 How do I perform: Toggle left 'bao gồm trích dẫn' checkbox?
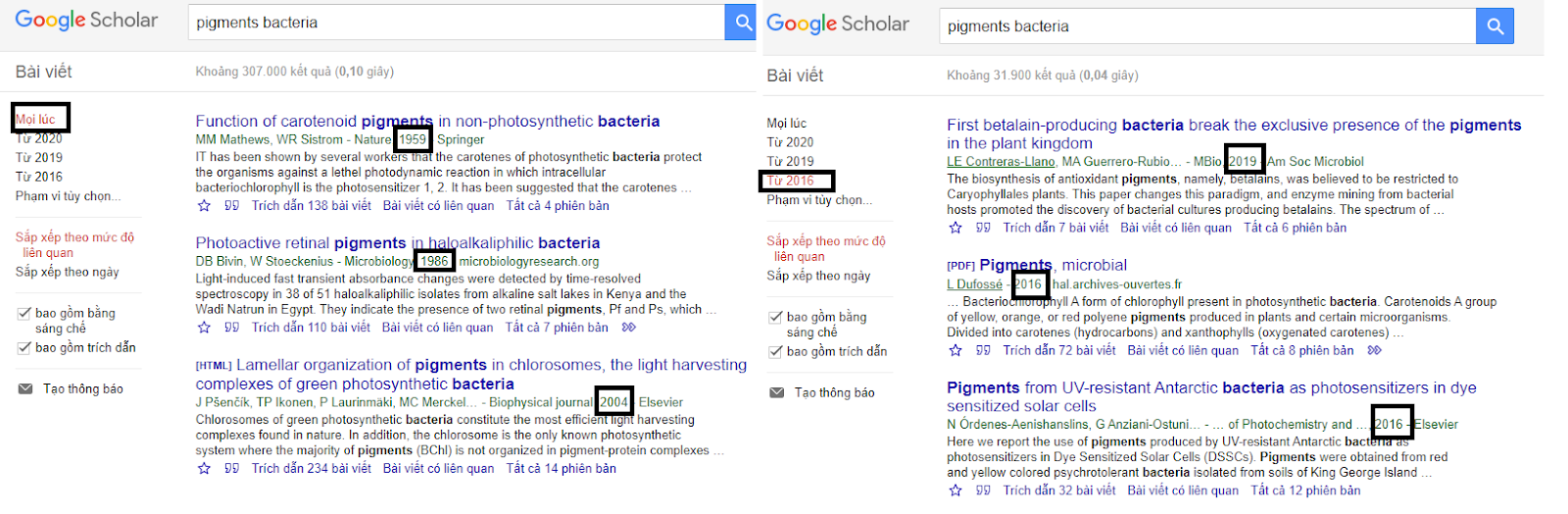point(24,348)
